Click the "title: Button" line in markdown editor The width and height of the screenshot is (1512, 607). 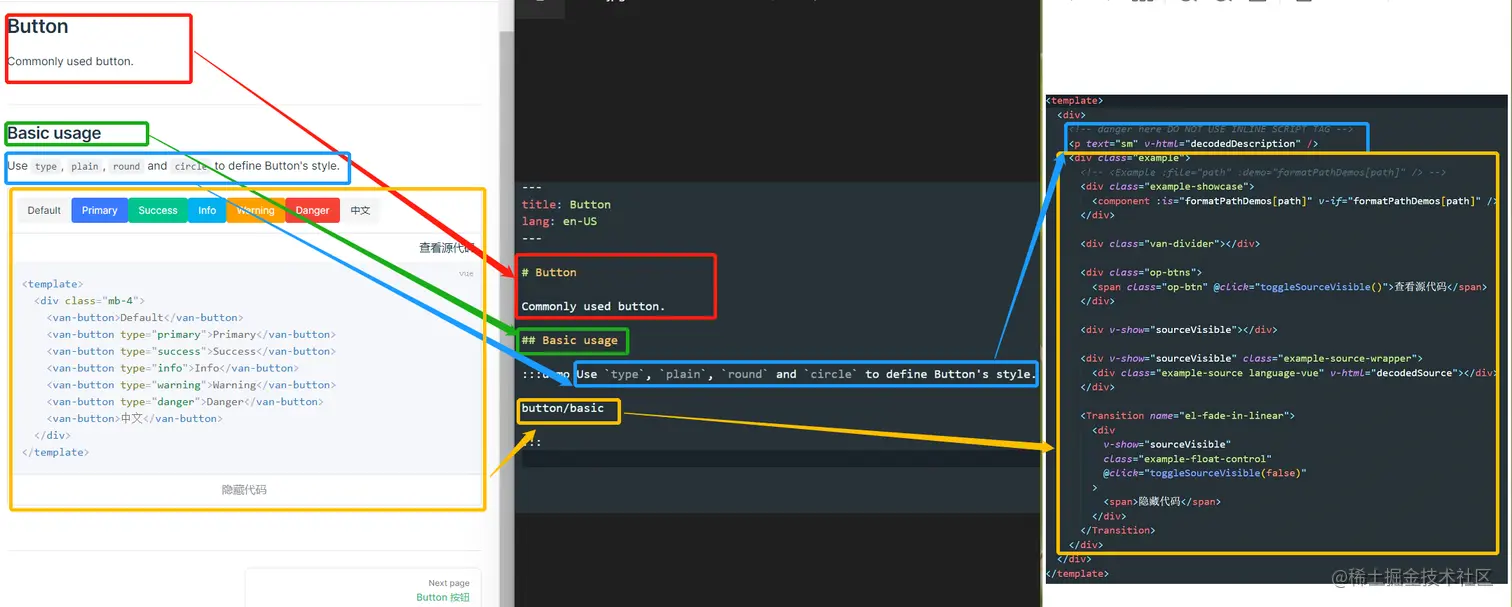566,204
